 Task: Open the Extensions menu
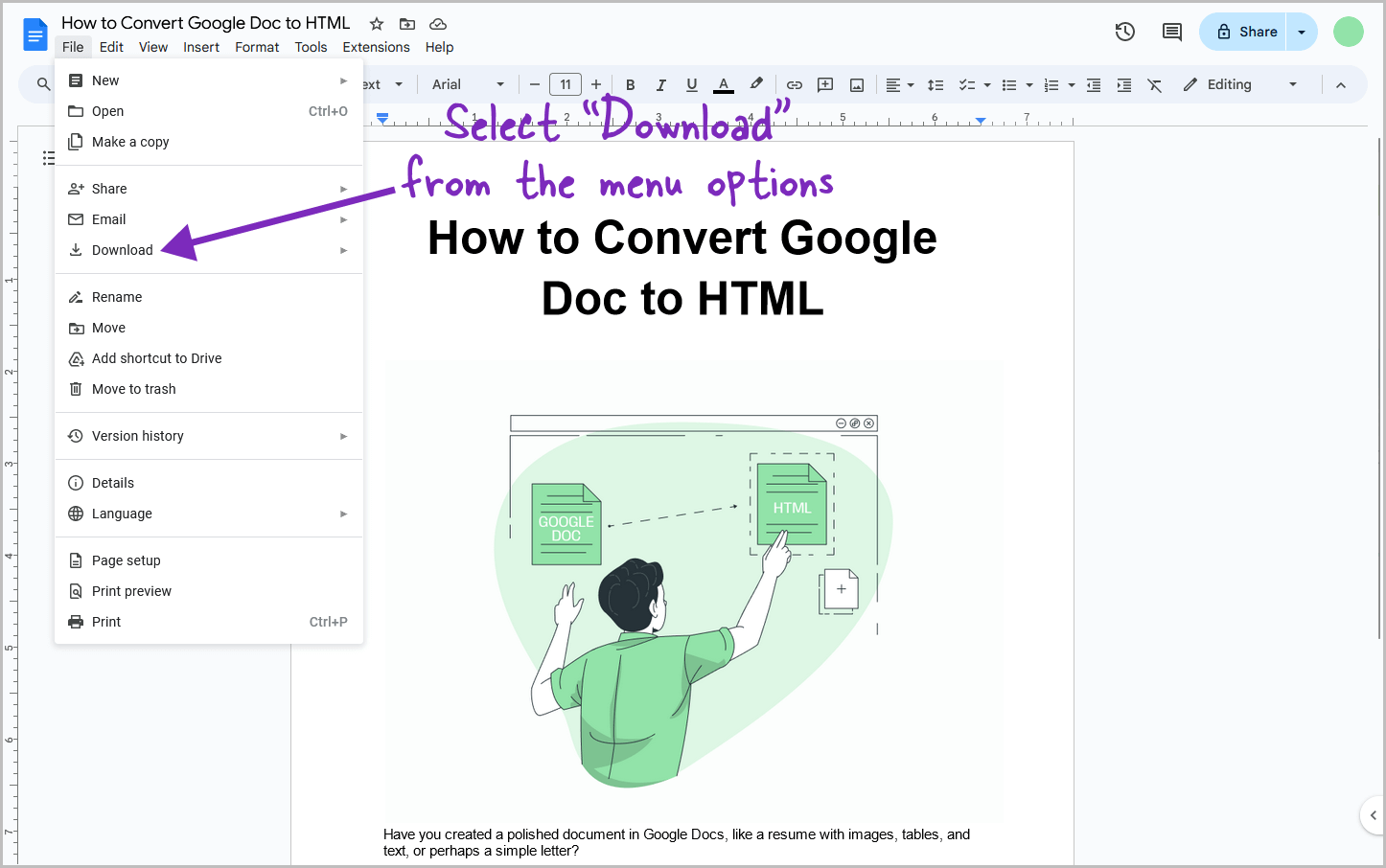coord(376,47)
